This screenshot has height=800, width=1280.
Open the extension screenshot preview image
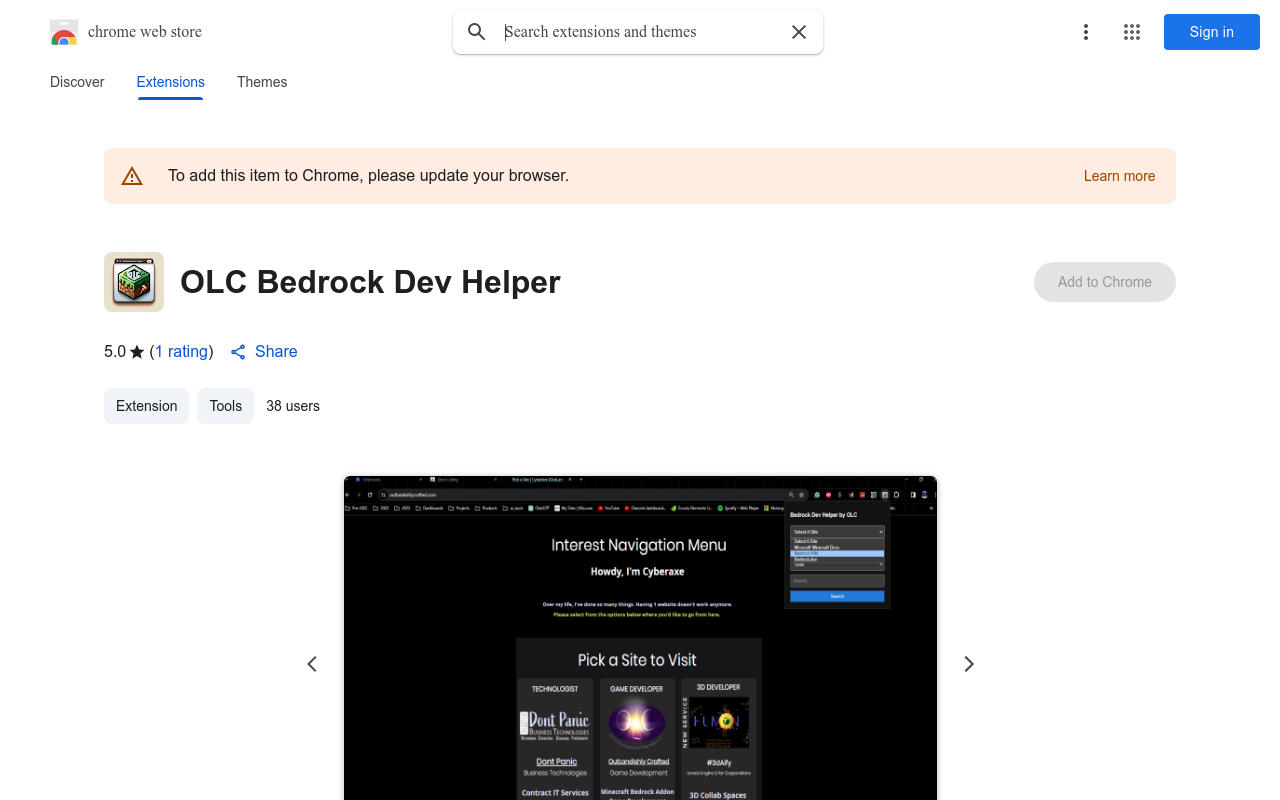[x=640, y=638]
